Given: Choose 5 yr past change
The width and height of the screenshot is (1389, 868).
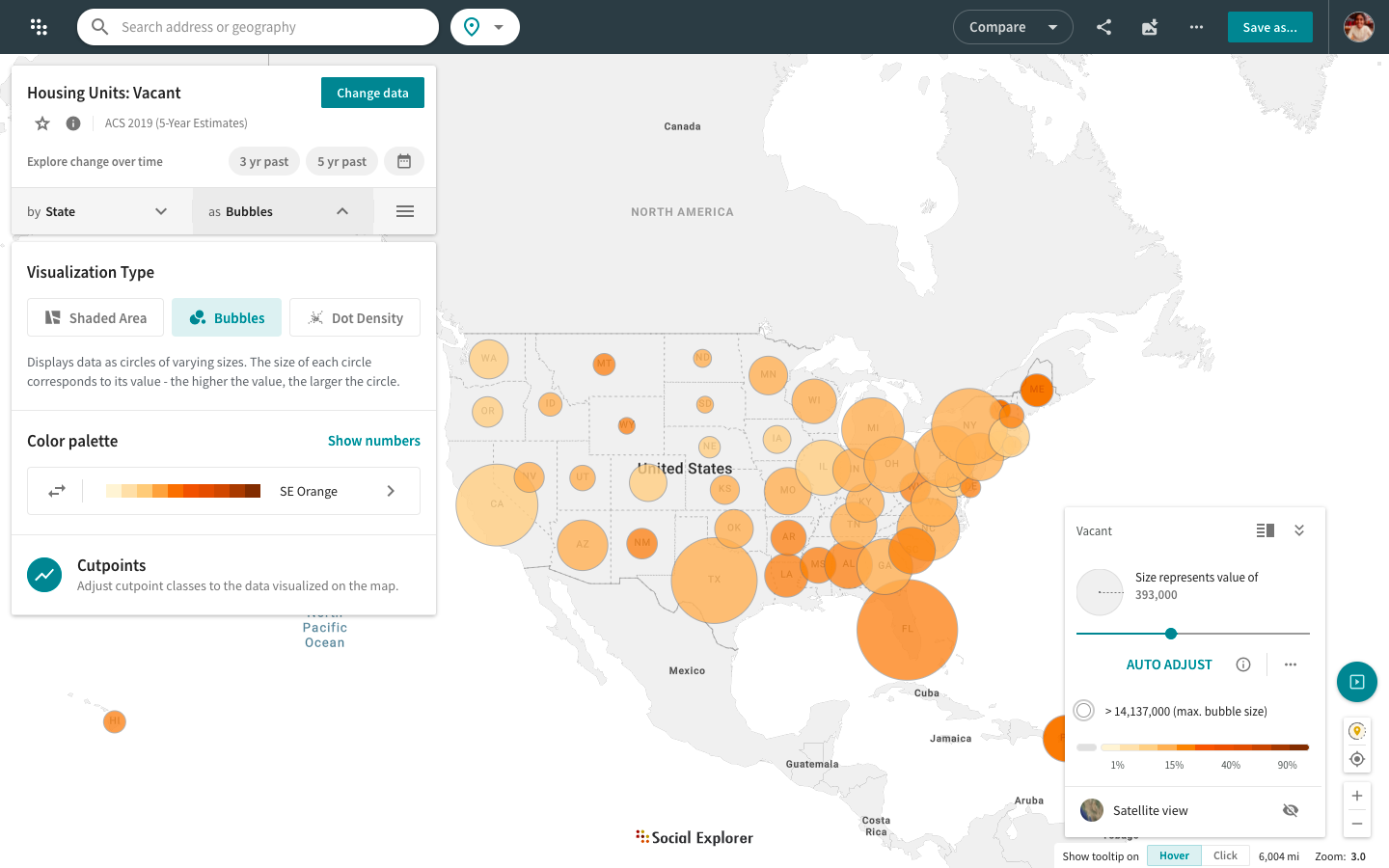Looking at the screenshot, I should pos(341,161).
